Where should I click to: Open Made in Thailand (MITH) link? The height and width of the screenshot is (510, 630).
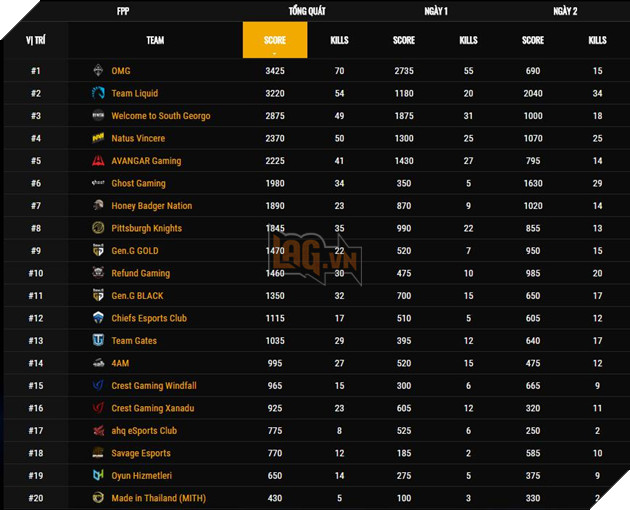point(159,498)
